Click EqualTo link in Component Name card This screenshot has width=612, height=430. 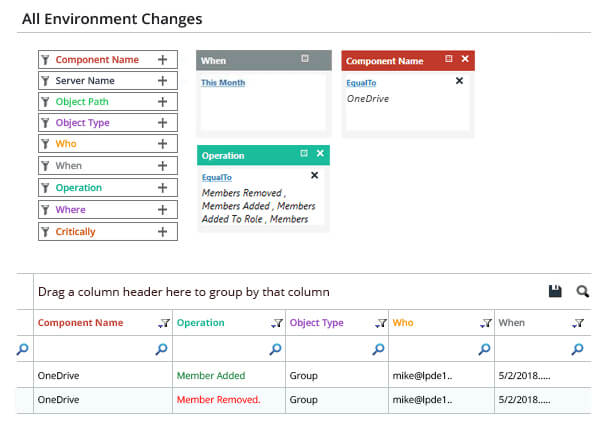361,83
